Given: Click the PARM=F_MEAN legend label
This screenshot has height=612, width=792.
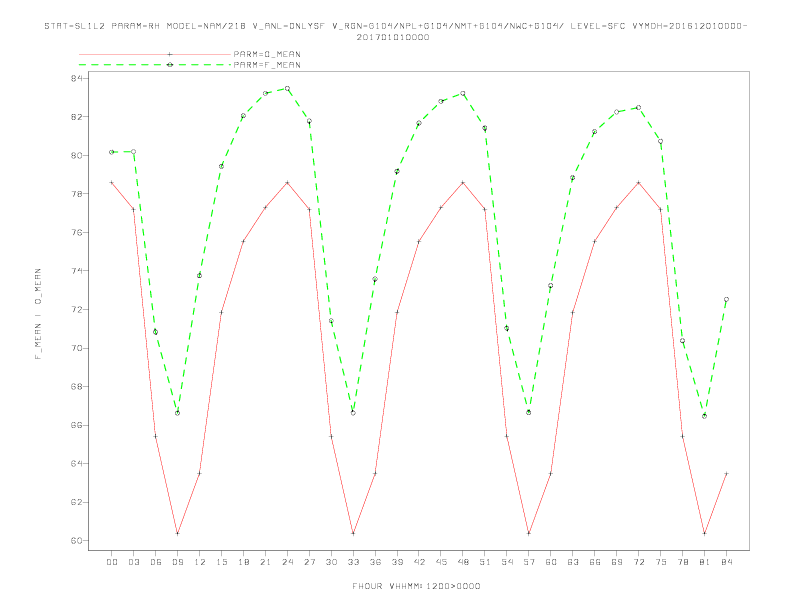Looking at the screenshot, I should tap(267, 65).
